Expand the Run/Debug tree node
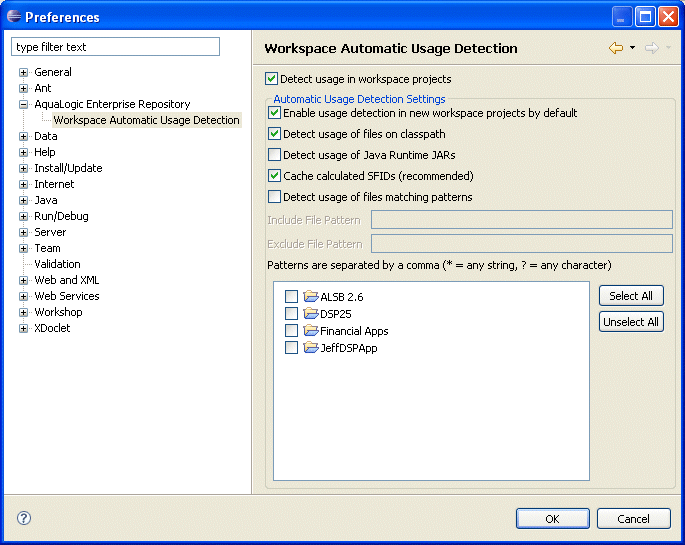This screenshot has width=685, height=545. 24,216
